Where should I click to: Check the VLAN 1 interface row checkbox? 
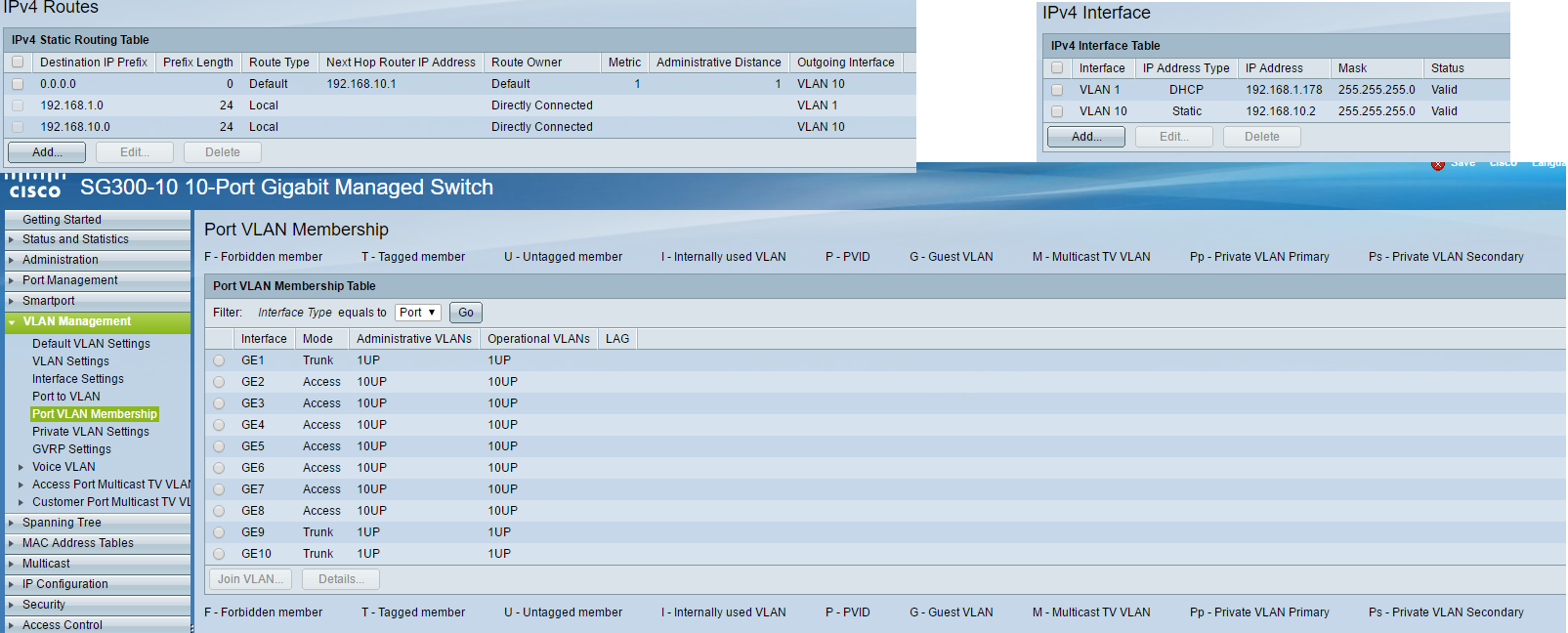tap(1057, 90)
